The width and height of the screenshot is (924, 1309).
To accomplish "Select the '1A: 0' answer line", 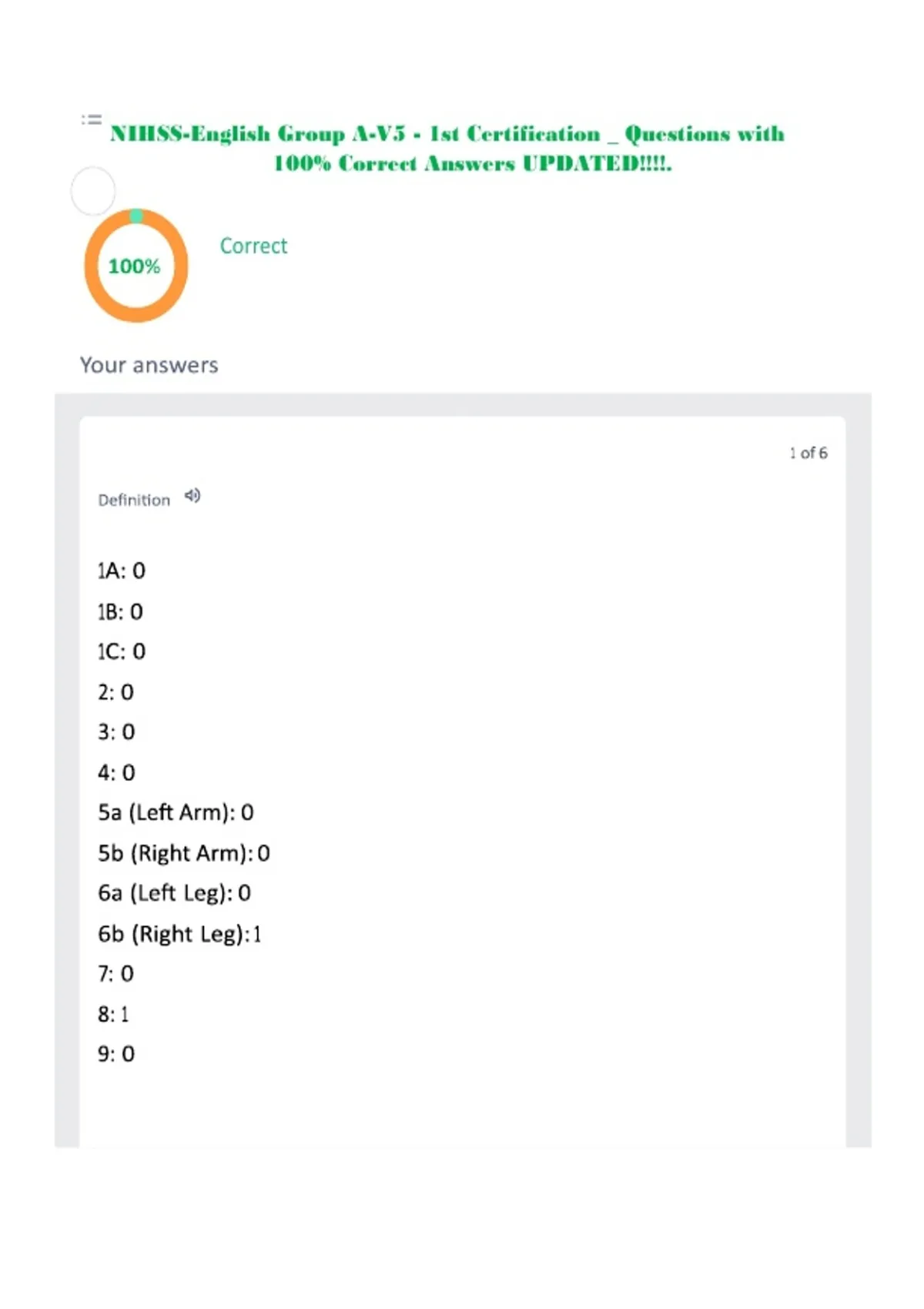I will click(x=122, y=571).
